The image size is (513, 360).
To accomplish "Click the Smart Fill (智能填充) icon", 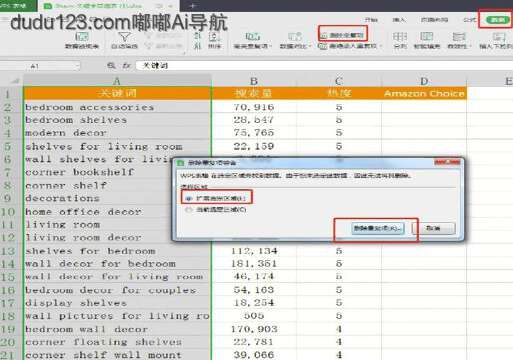I will (427, 40).
